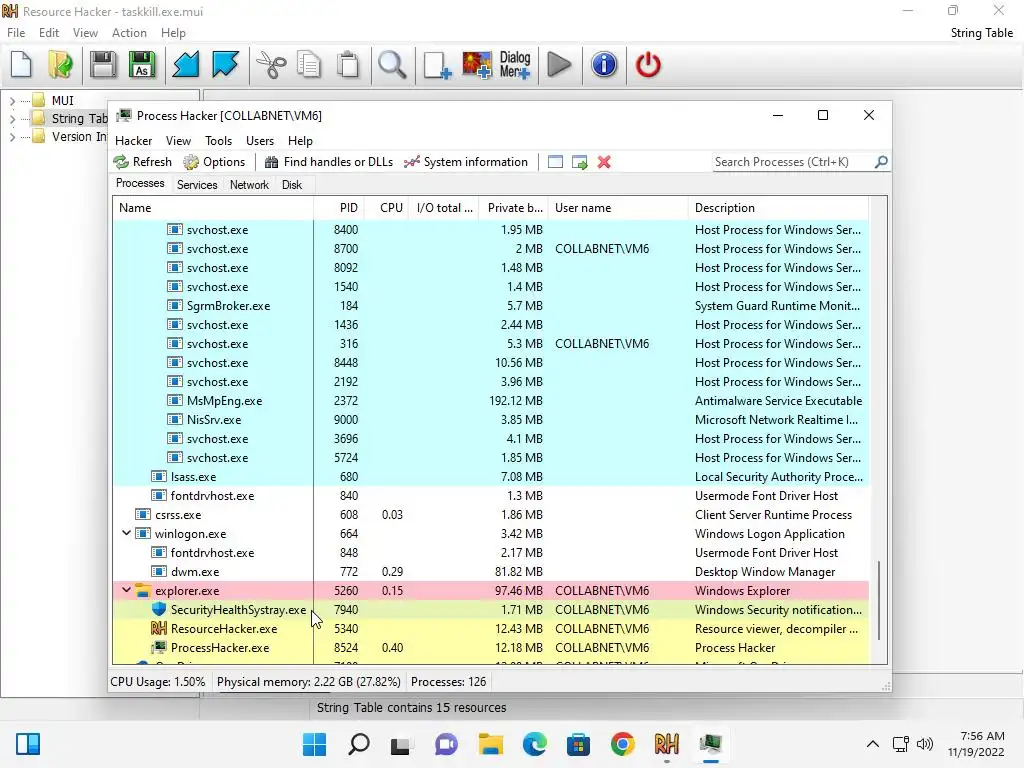Open Resource Hacker's File menu

(16, 33)
